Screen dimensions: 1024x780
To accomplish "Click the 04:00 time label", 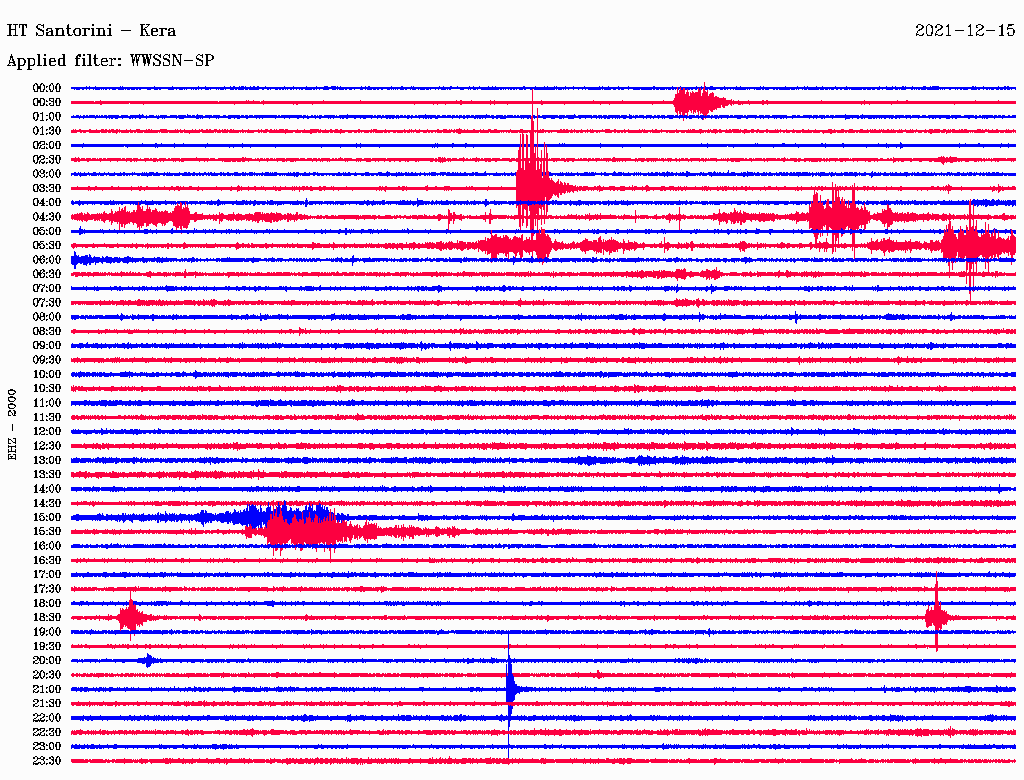I will tap(47, 203).
